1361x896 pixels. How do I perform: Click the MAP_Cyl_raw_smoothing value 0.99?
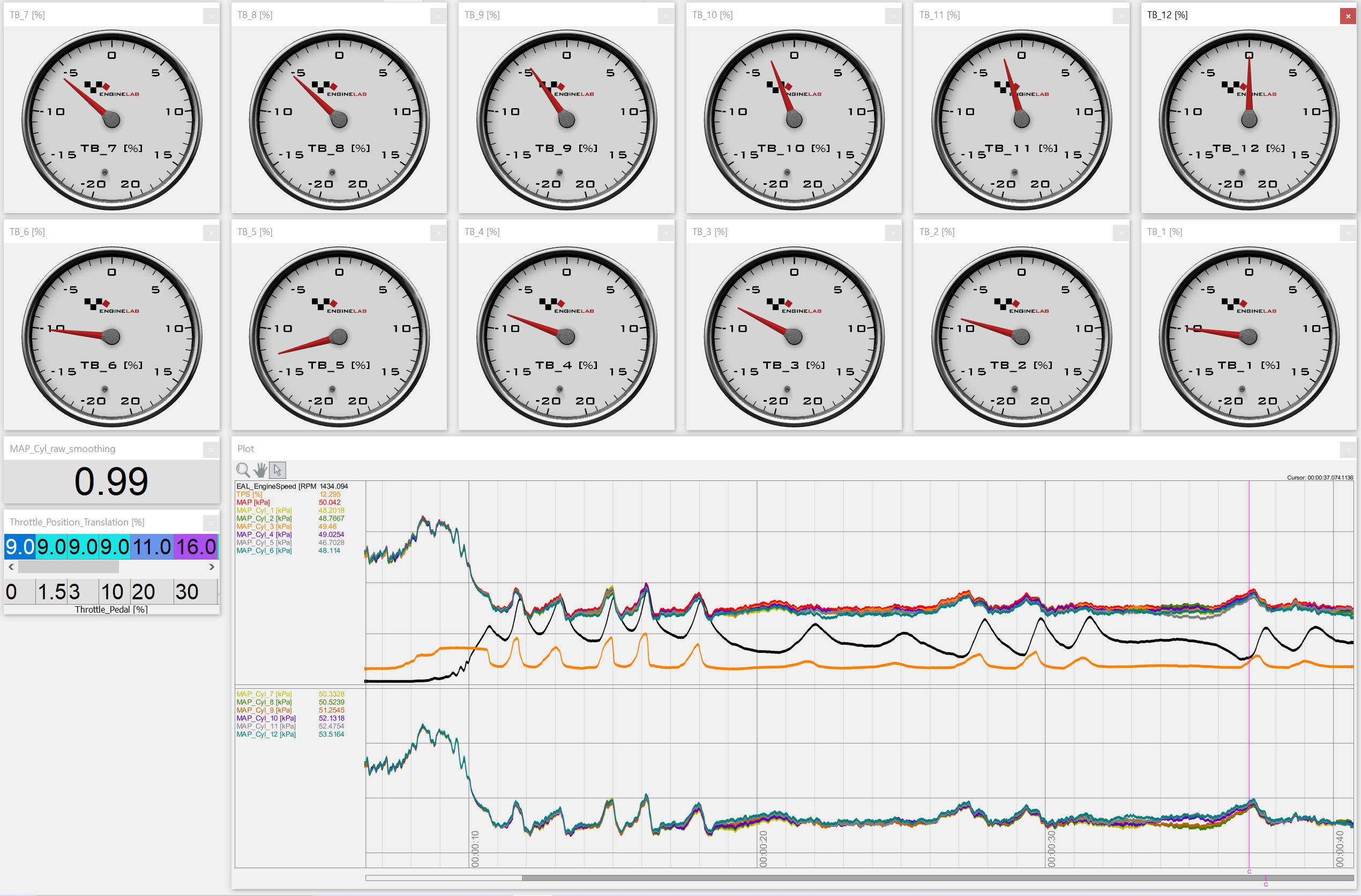[x=111, y=481]
